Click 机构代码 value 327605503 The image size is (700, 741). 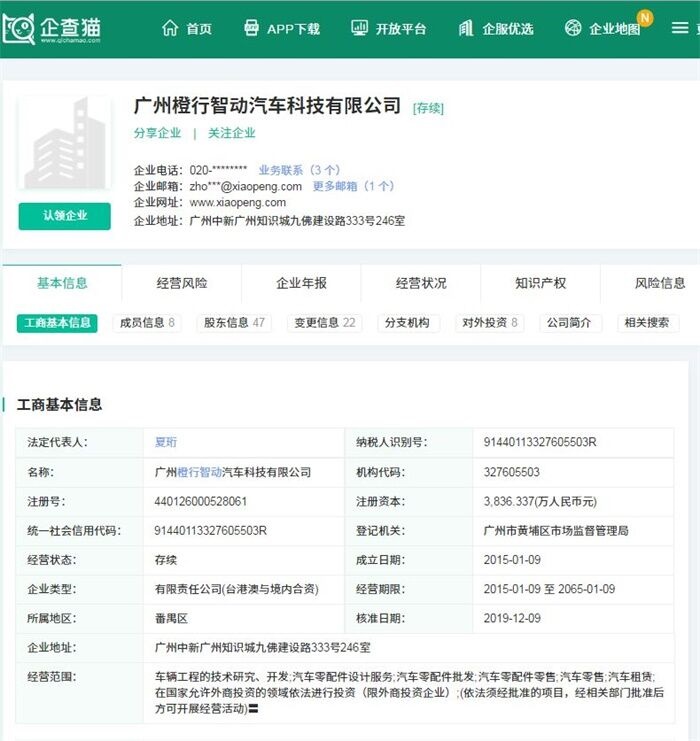pos(511,472)
